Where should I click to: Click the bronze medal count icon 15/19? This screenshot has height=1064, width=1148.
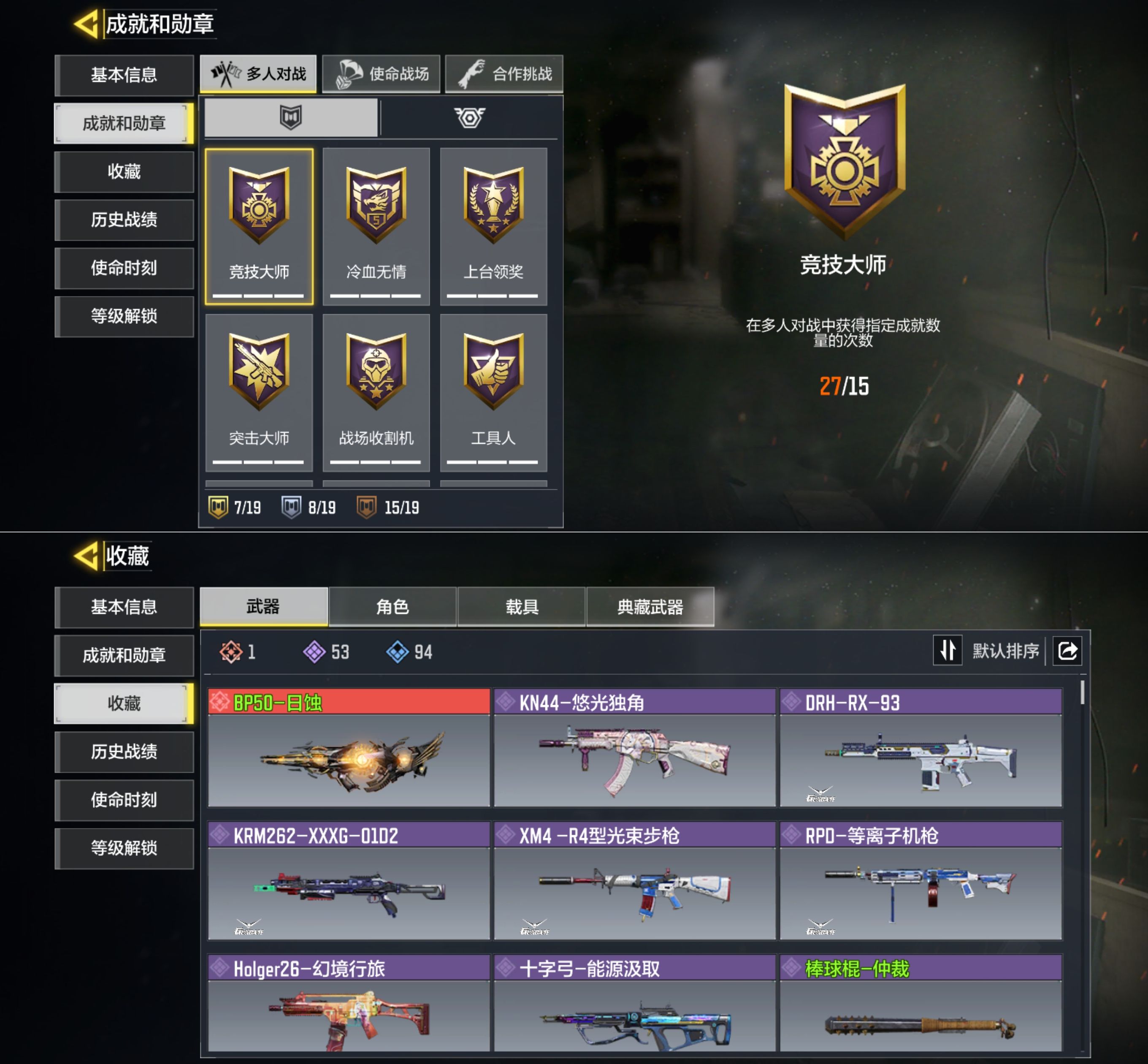366,507
